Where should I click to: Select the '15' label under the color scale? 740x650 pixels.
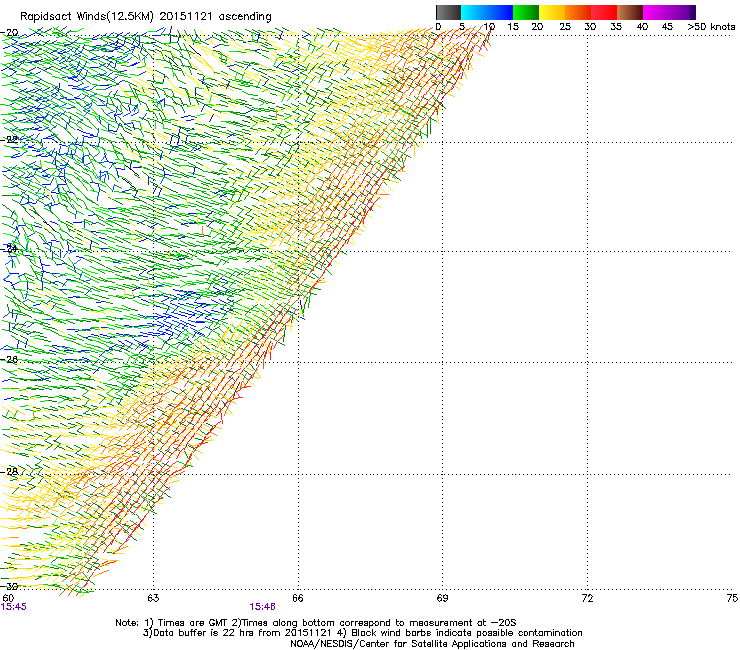tap(513, 27)
